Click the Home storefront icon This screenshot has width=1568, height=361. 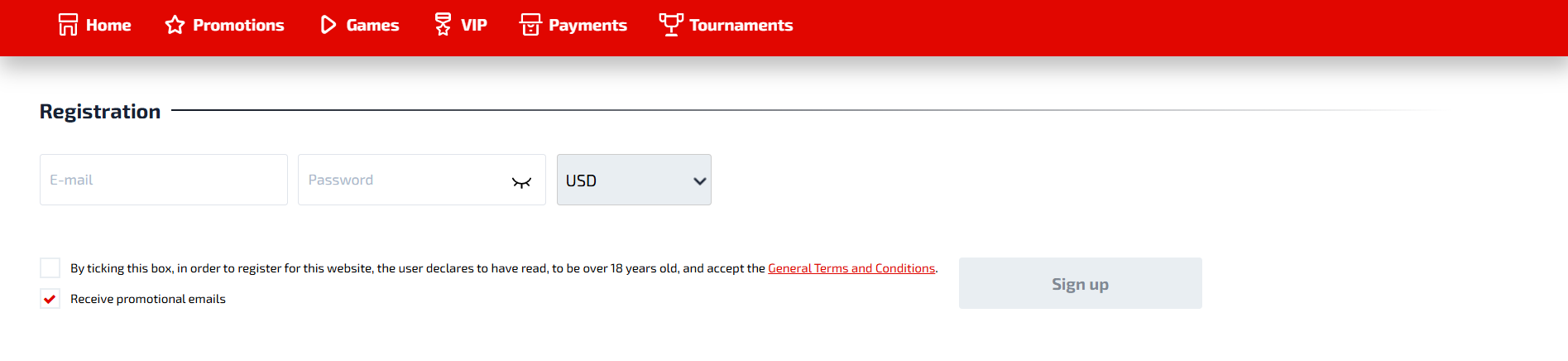click(68, 25)
